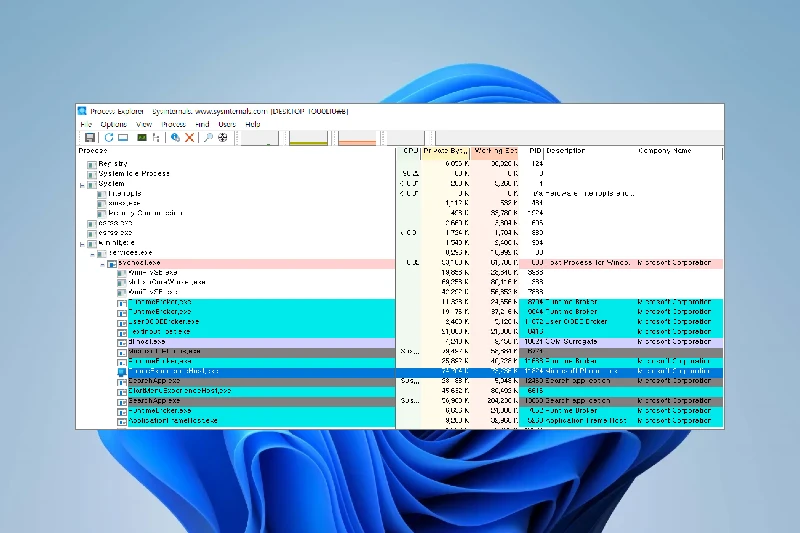Select the highlighted PhoneExperienceHost.exe row

coord(399,371)
